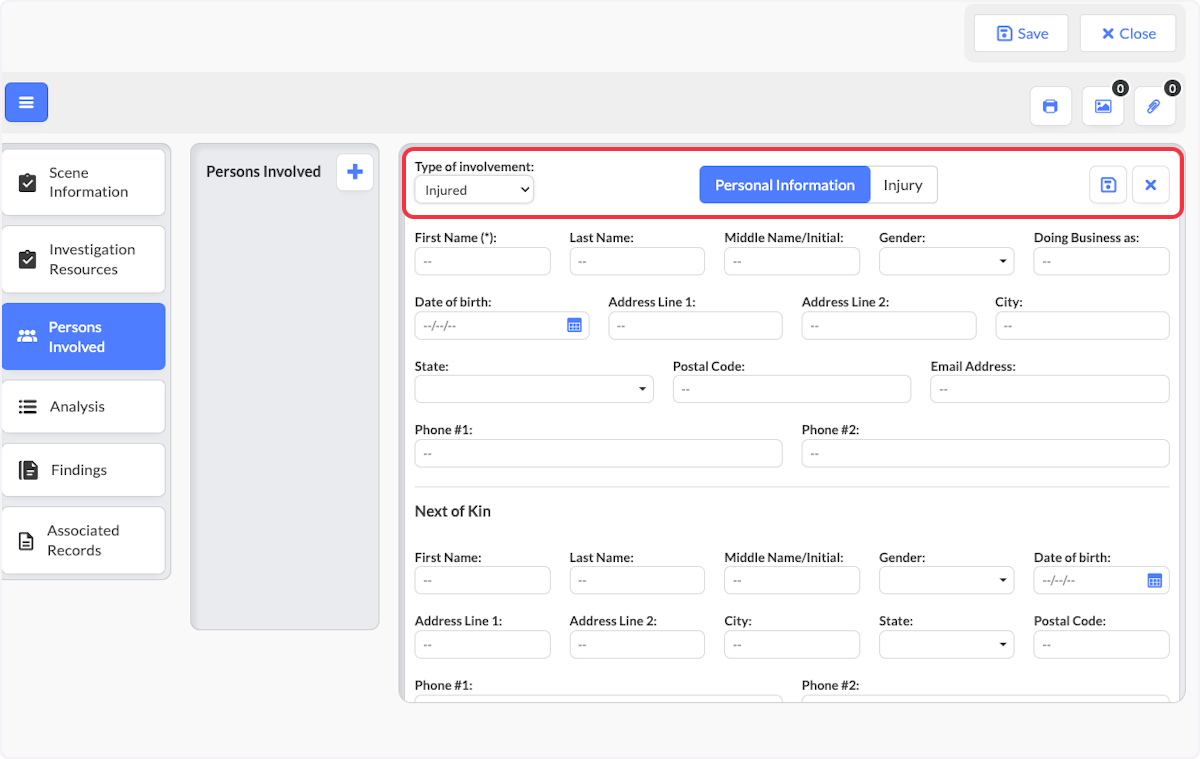The image size is (1200, 759).
Task: Click the person Phone #2 field
Action: click(985, 453)
